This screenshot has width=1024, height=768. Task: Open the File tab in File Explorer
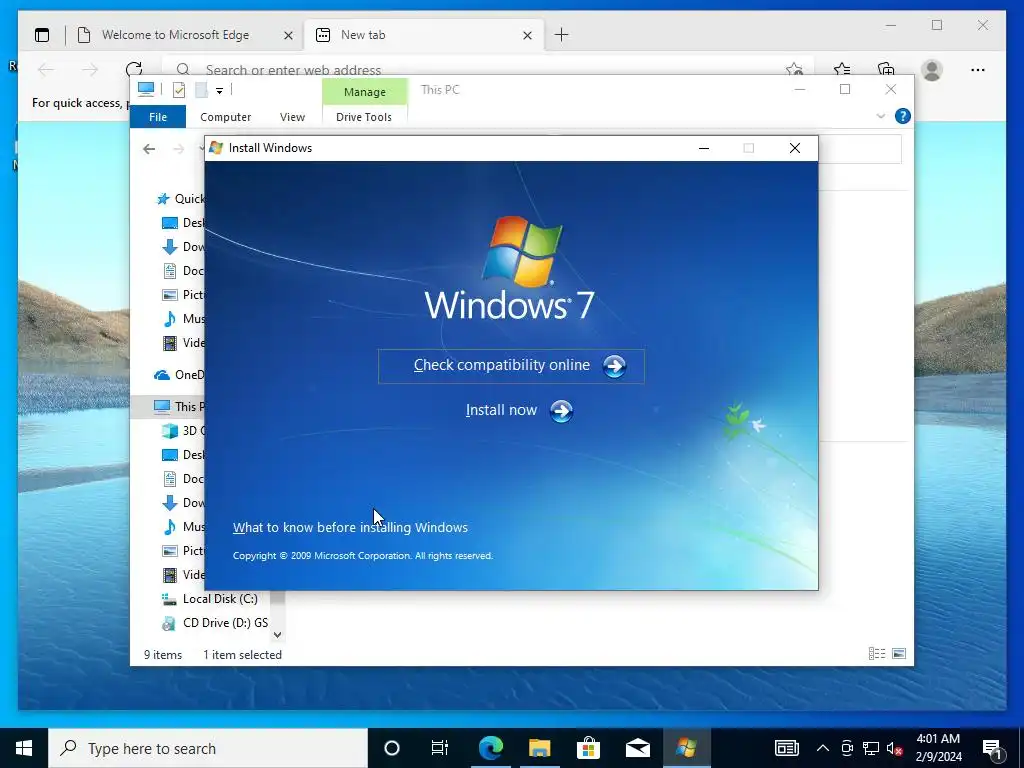[x=158, y=117]
